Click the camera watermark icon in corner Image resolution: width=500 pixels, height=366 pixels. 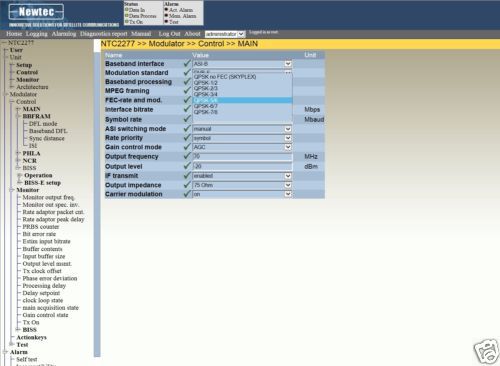(486, 352)
